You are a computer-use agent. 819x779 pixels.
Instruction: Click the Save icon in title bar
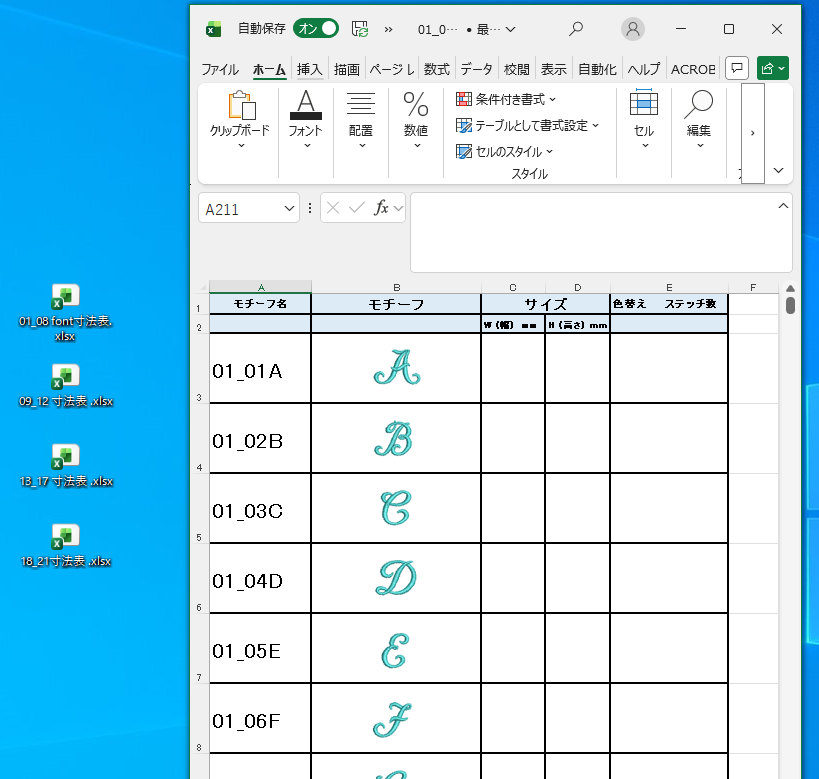pos(360,29)
